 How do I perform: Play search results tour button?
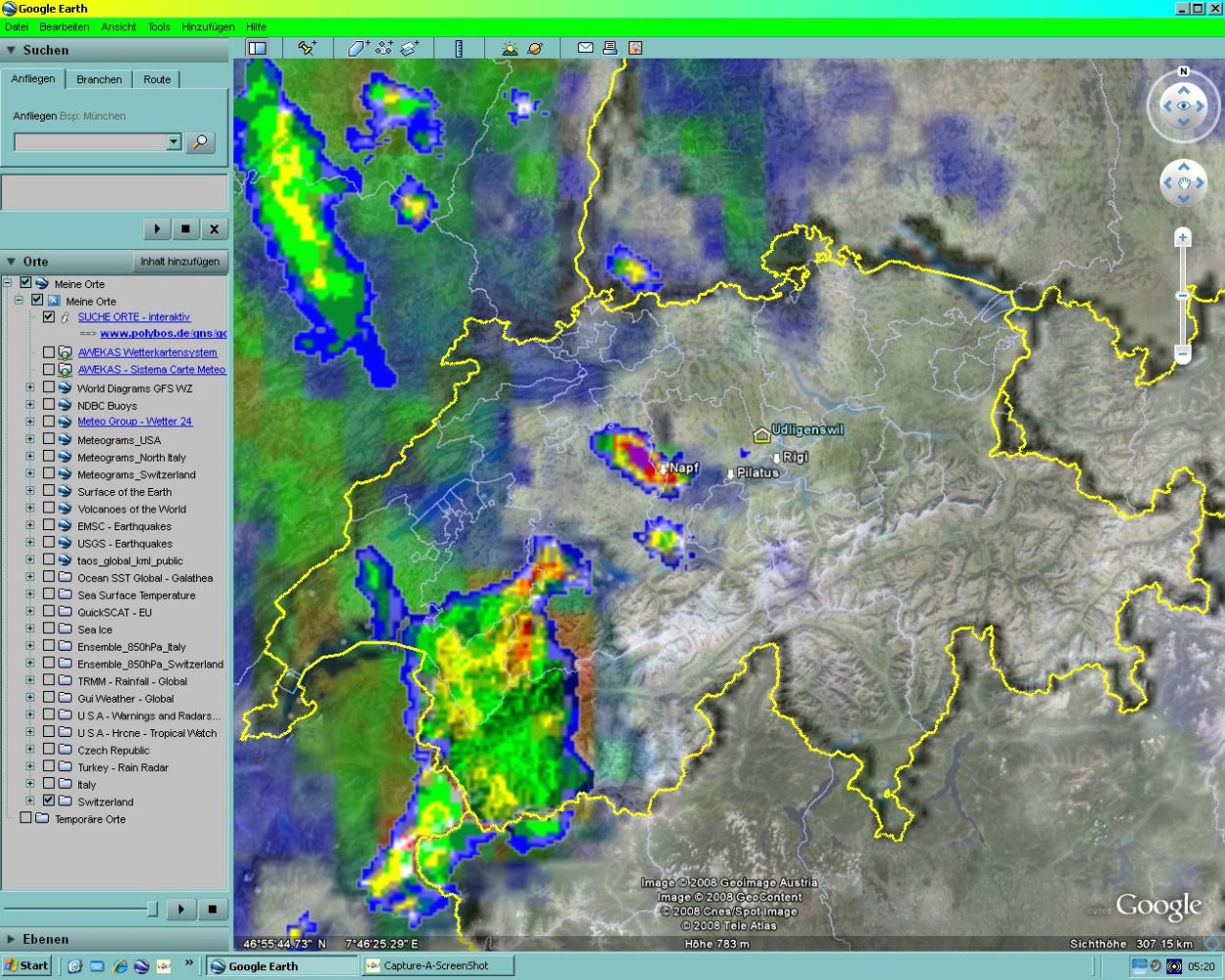(x=157, y=229)
